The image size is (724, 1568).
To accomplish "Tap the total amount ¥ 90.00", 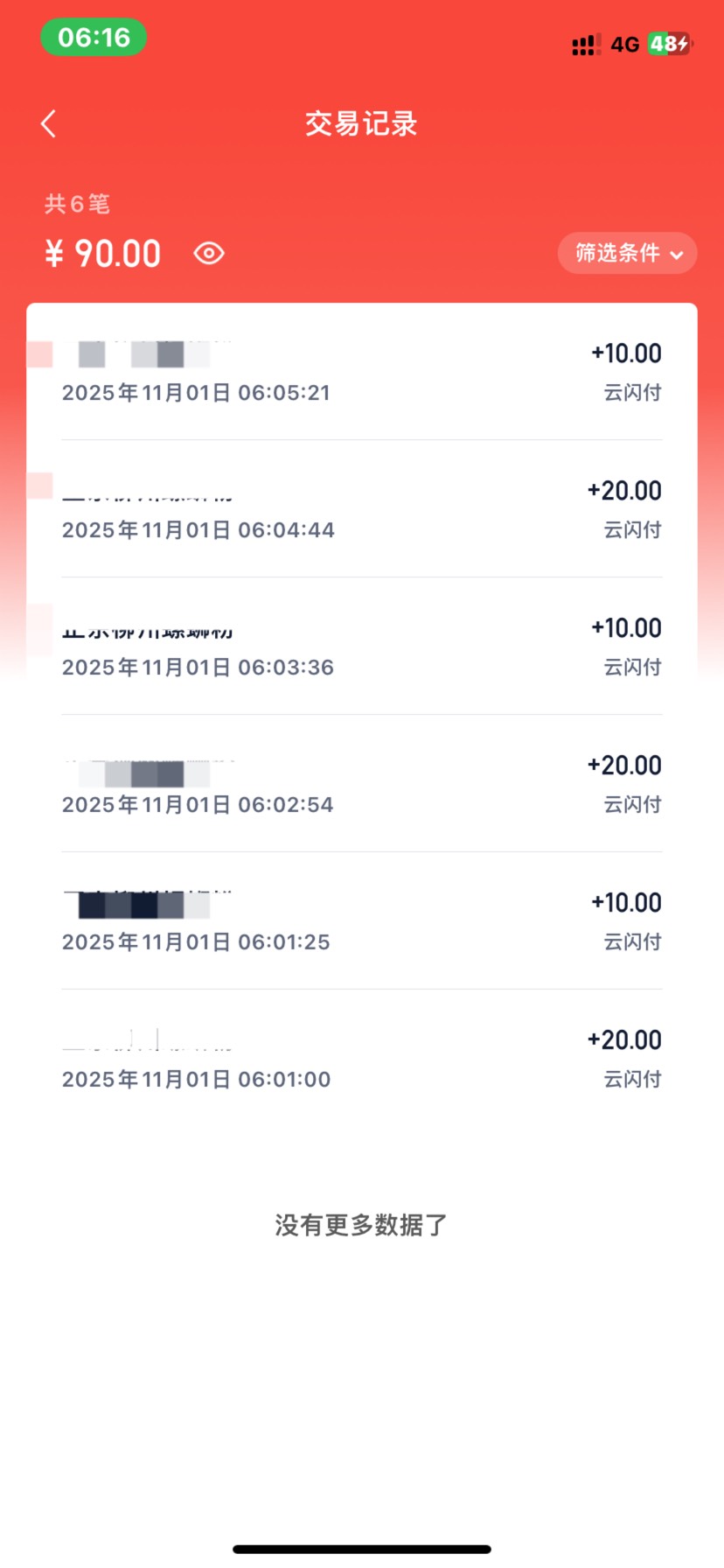I will 104,254.
